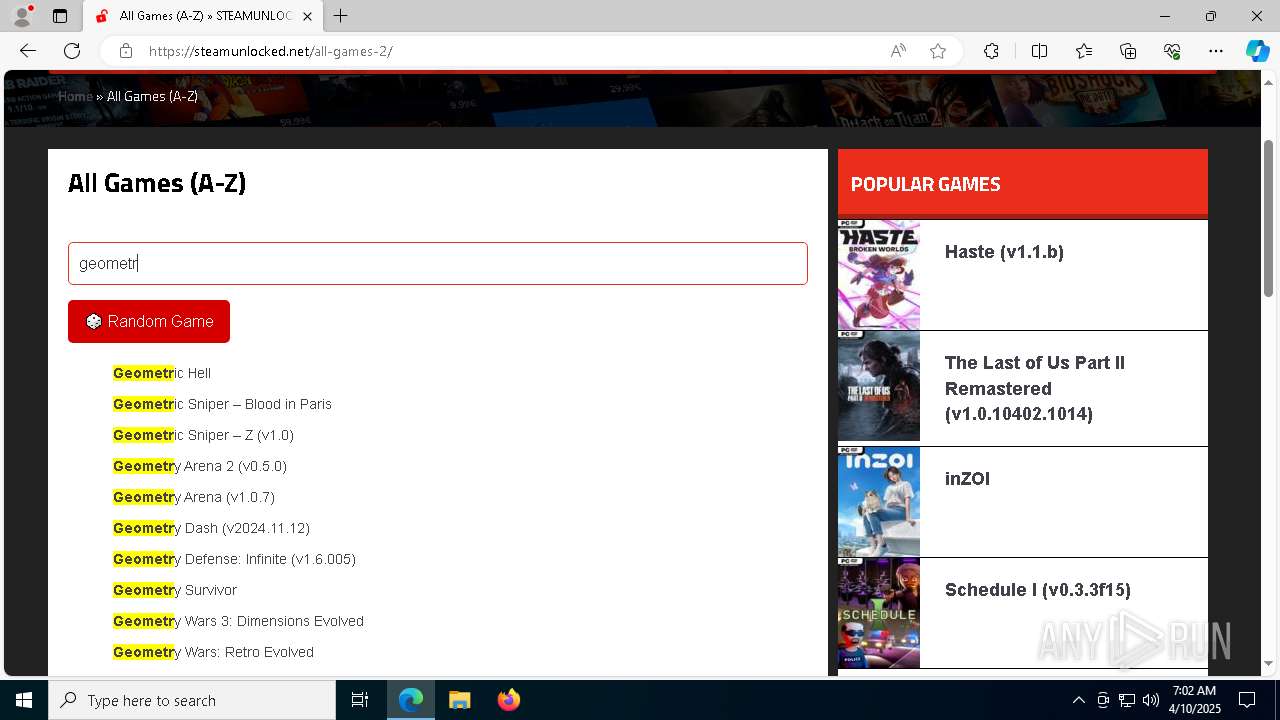Open Geometry Arena 2 (v0.5.0) link
The width and height of the screenshot is (1280, 720).
[200, 466]
